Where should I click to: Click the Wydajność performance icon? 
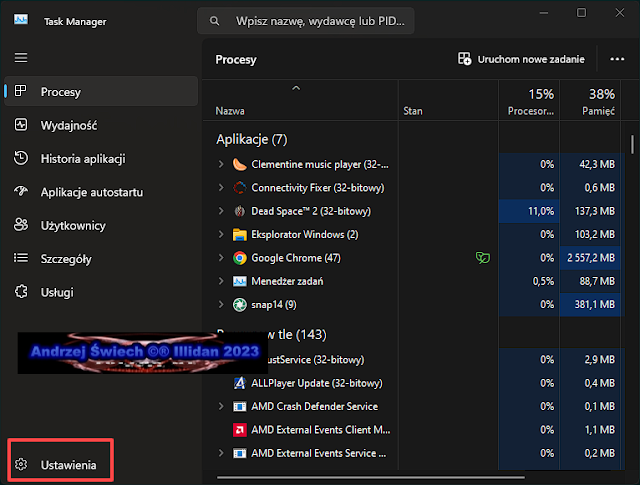tap(21, 125)
